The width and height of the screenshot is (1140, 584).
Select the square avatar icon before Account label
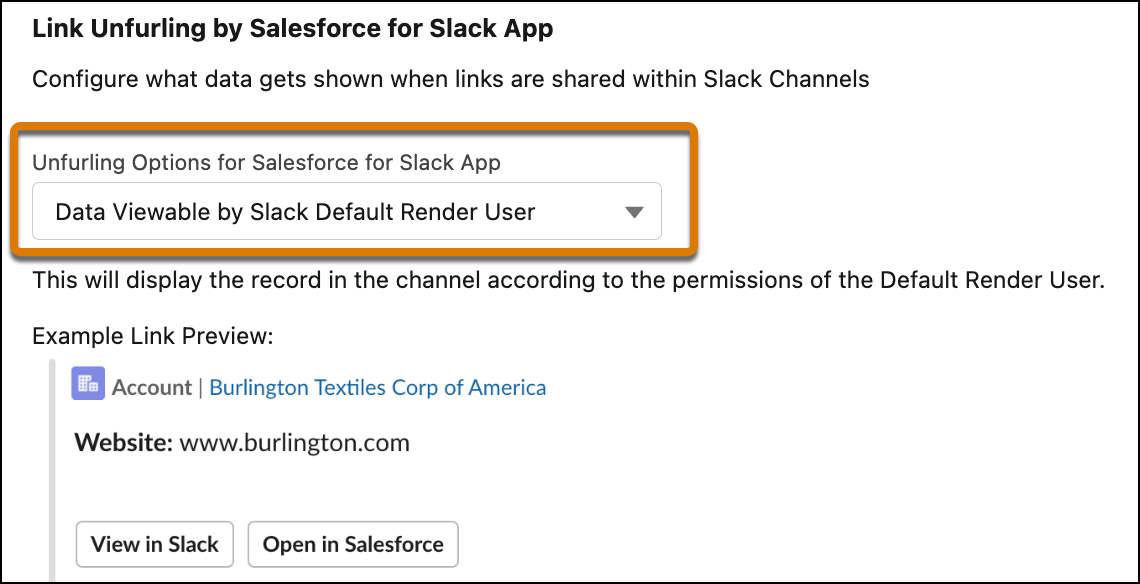coord(87,383)
